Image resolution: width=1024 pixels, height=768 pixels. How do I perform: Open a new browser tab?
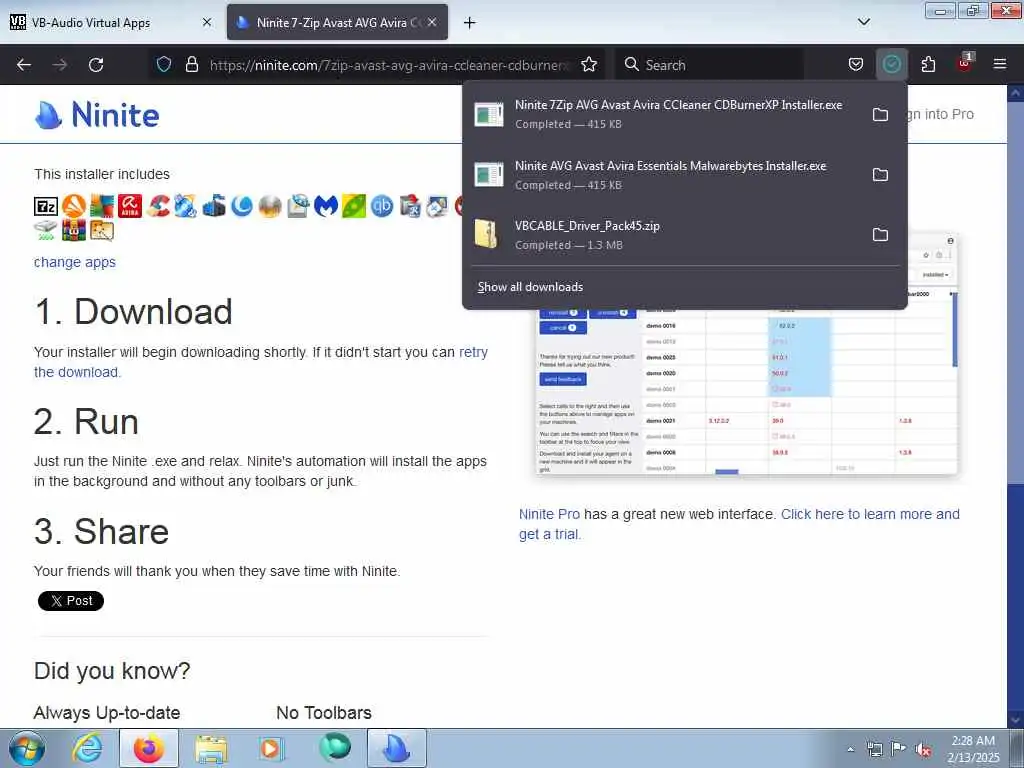click(469, 23)
